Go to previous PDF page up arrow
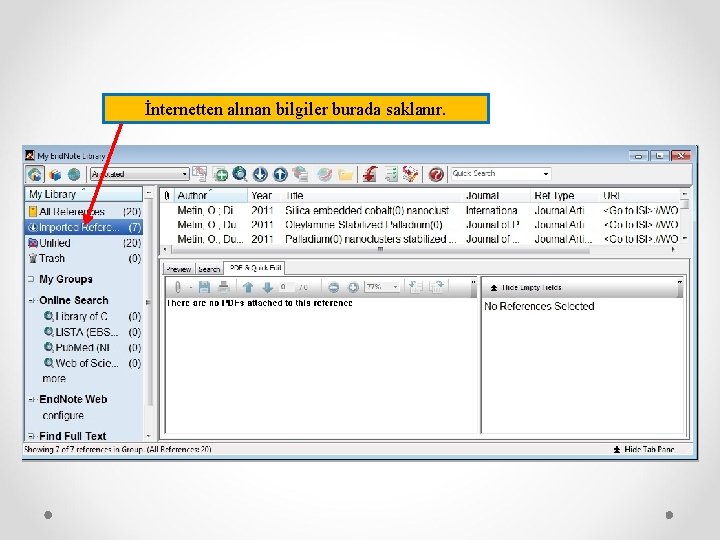This screenshot has width=720, height=540. (248, 287)
